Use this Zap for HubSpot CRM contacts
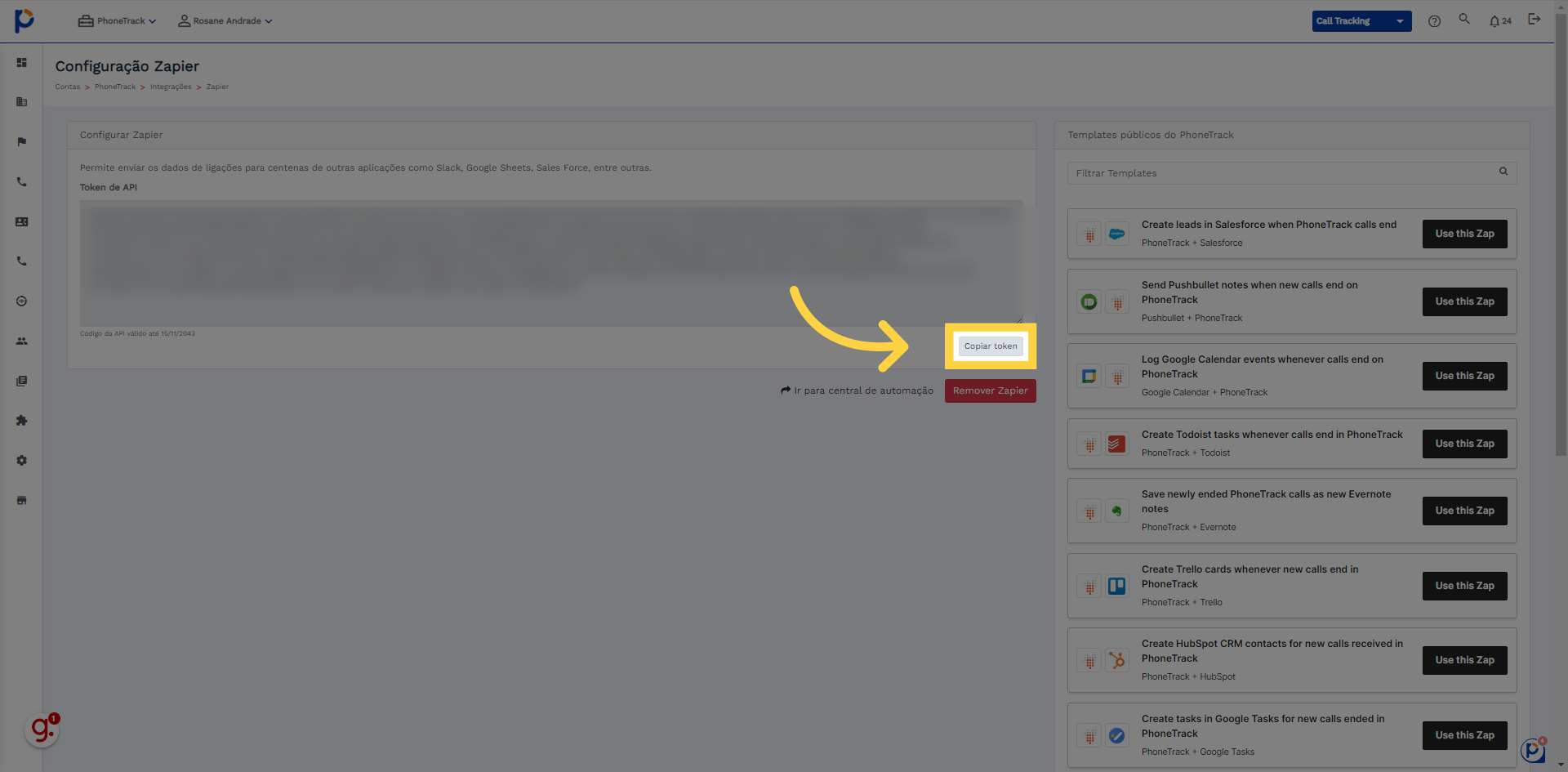 (x=1464, y=660)
